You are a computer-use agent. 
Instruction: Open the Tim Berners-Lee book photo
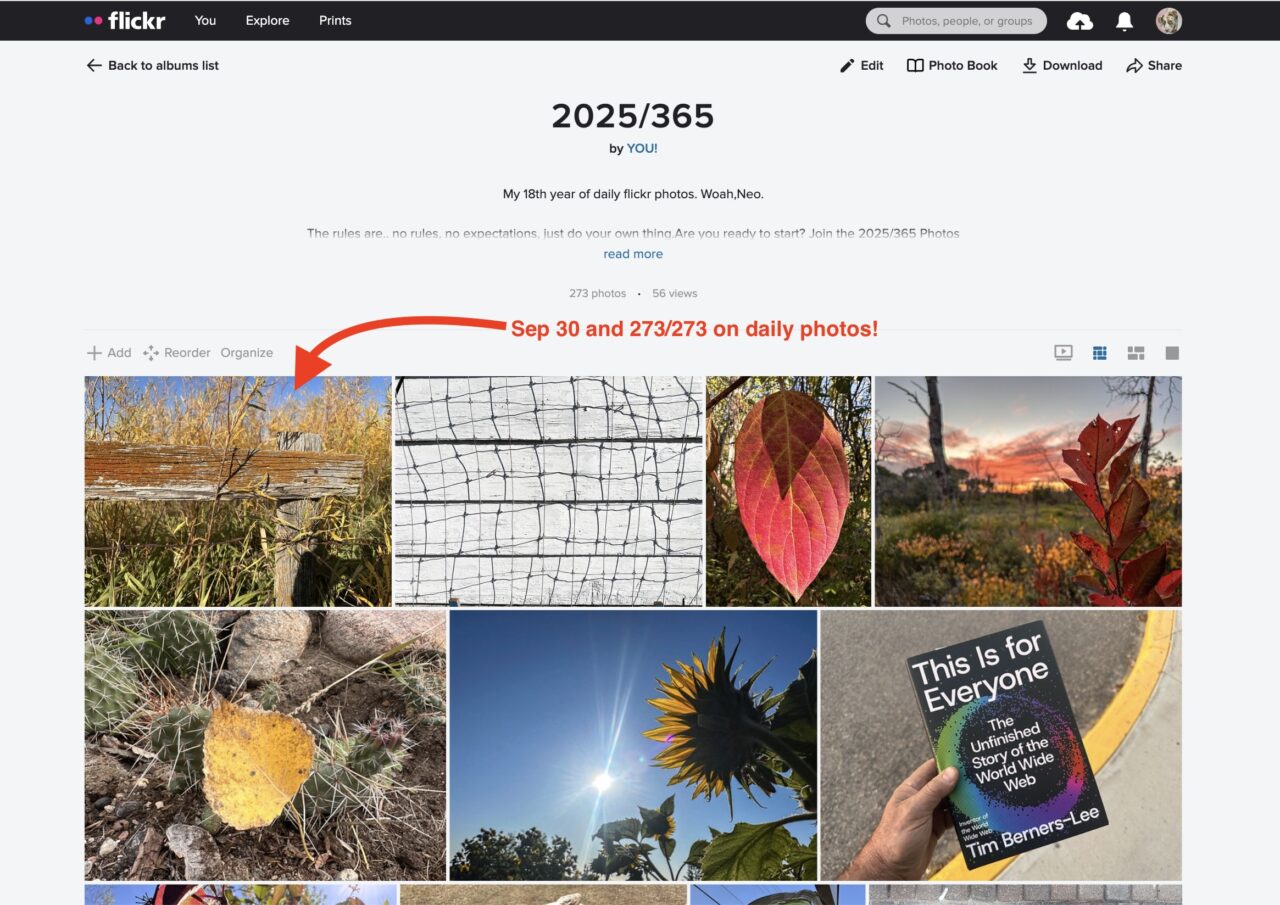coord(1001,745)
